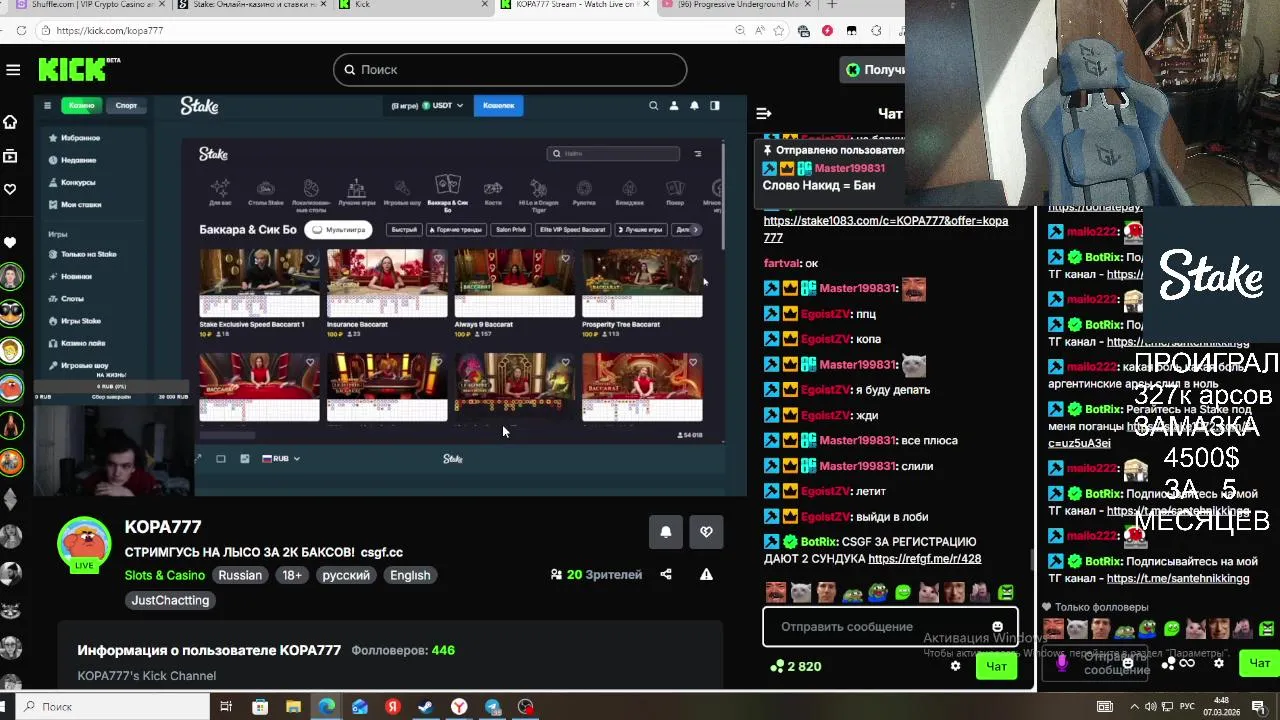Click the blue 'Кошелек' wallet button
Image resolution: width=1280 pixels, height=720 pixels.
[x=498, y=105]
